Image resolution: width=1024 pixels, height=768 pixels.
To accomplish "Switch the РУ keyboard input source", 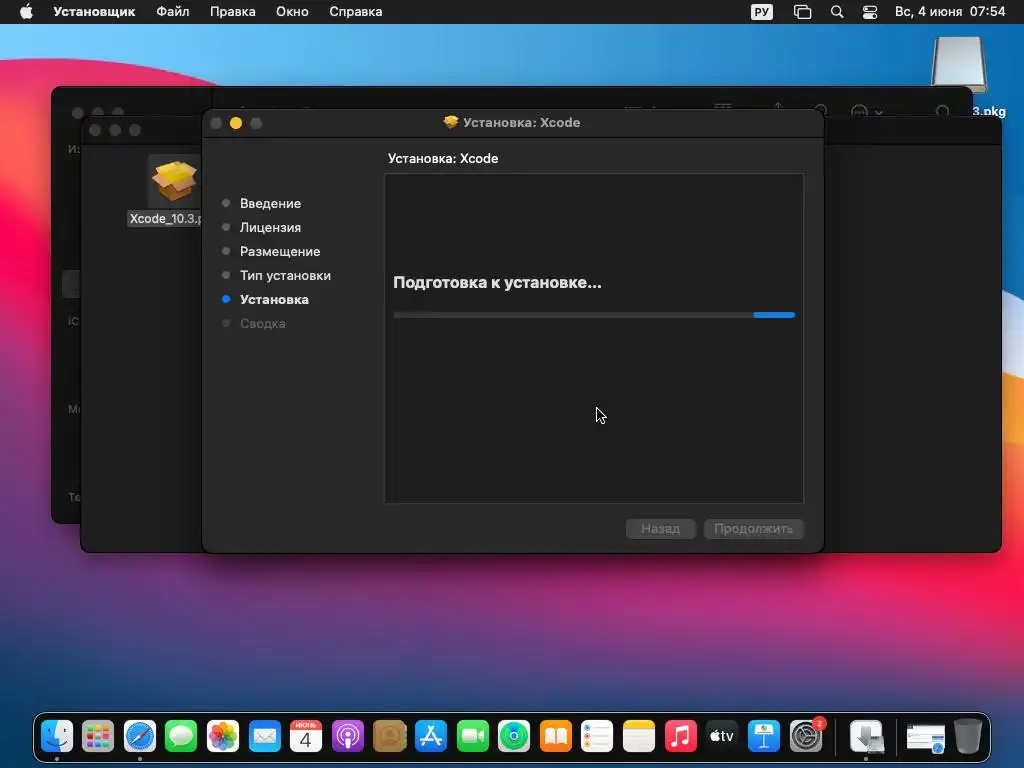I will 761,12.
